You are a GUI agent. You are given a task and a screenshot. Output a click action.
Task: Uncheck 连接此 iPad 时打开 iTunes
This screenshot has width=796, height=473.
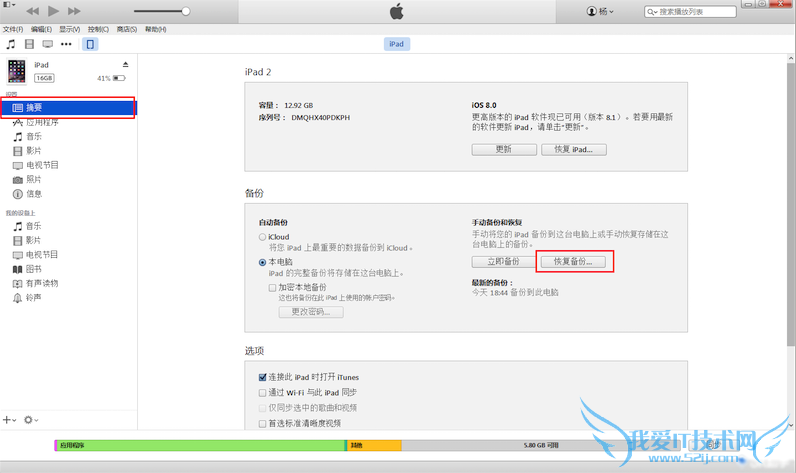click(x=262, y=377)
